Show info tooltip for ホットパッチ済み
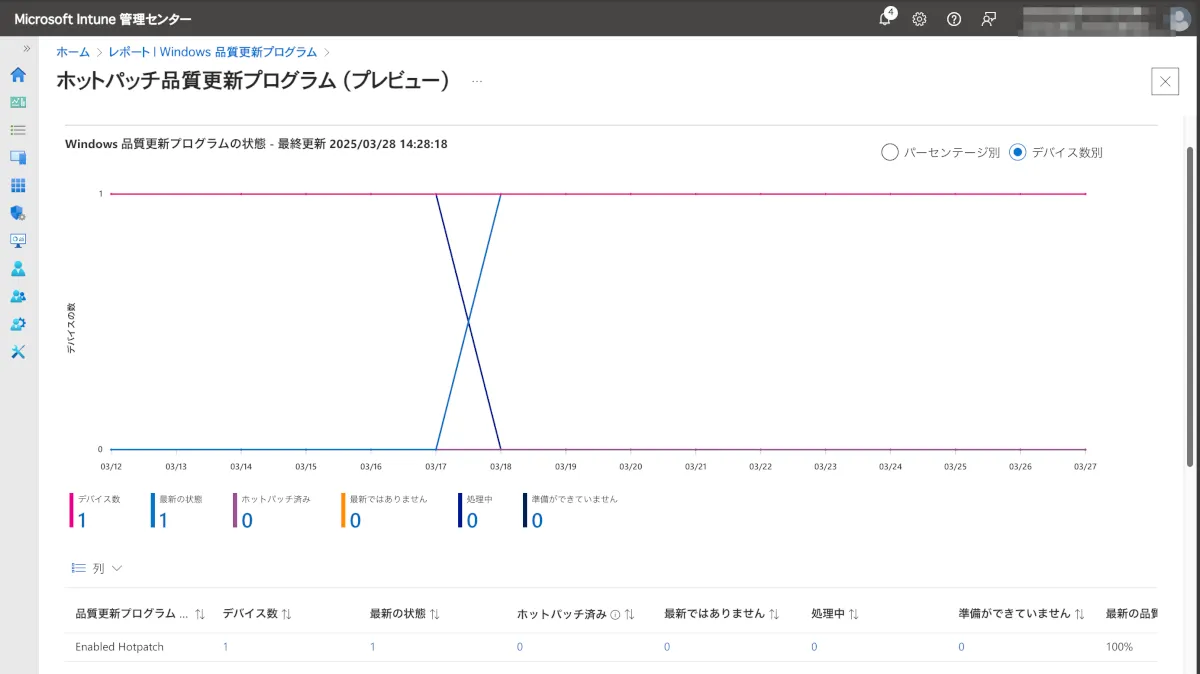 coord(615,614)
